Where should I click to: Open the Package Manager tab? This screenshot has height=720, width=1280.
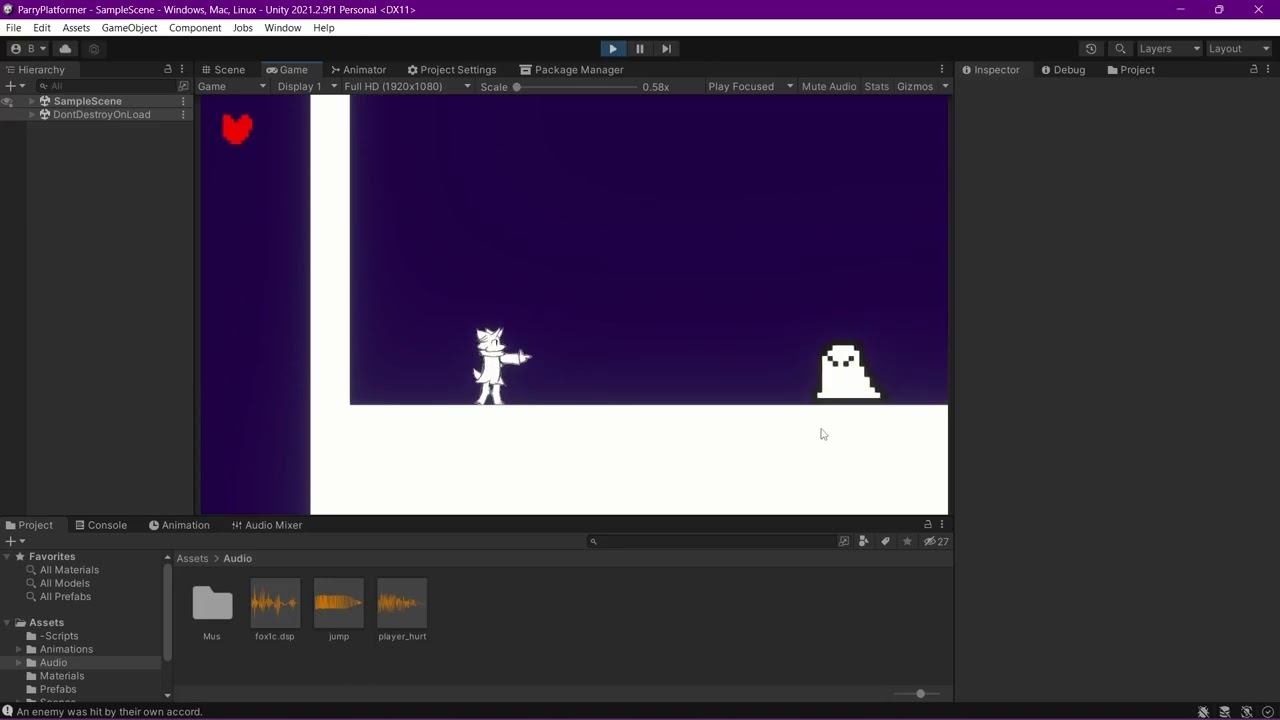[x=571, y=70]
